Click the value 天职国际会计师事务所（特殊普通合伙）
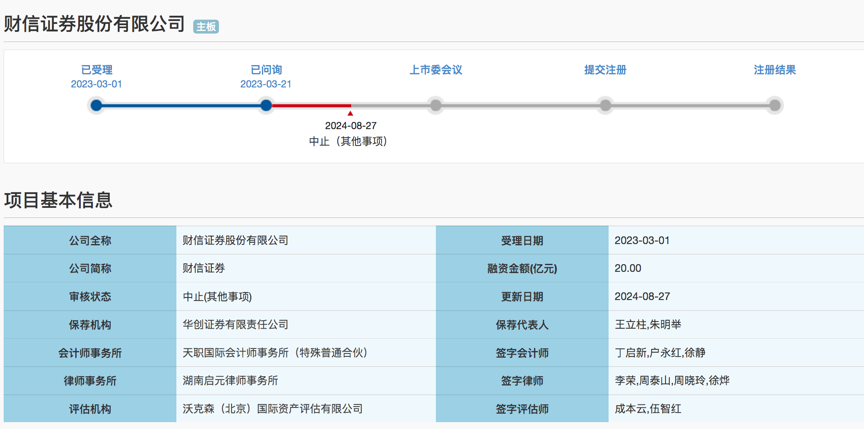The width and height of the screenshot is (864, 429). (276, 352)
